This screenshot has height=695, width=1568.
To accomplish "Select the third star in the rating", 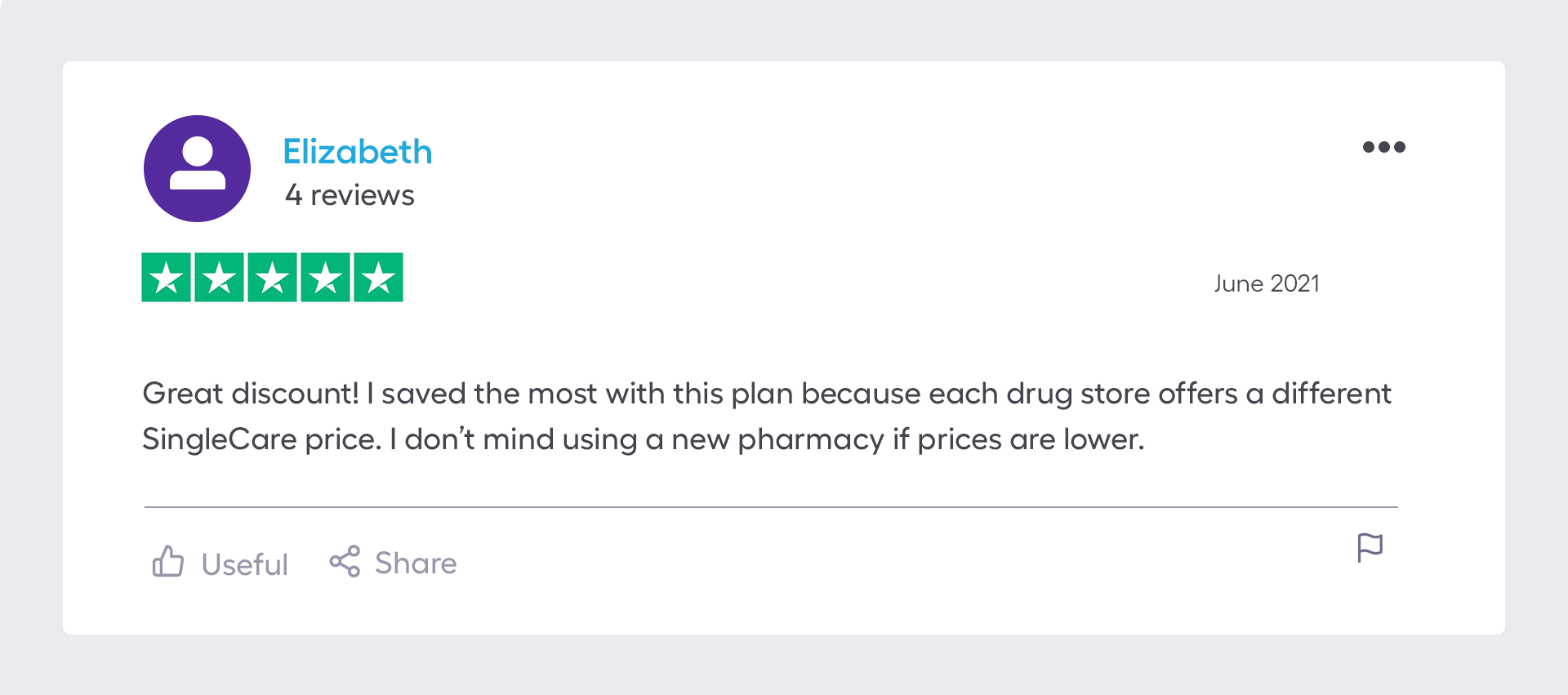I will [272, 277].
